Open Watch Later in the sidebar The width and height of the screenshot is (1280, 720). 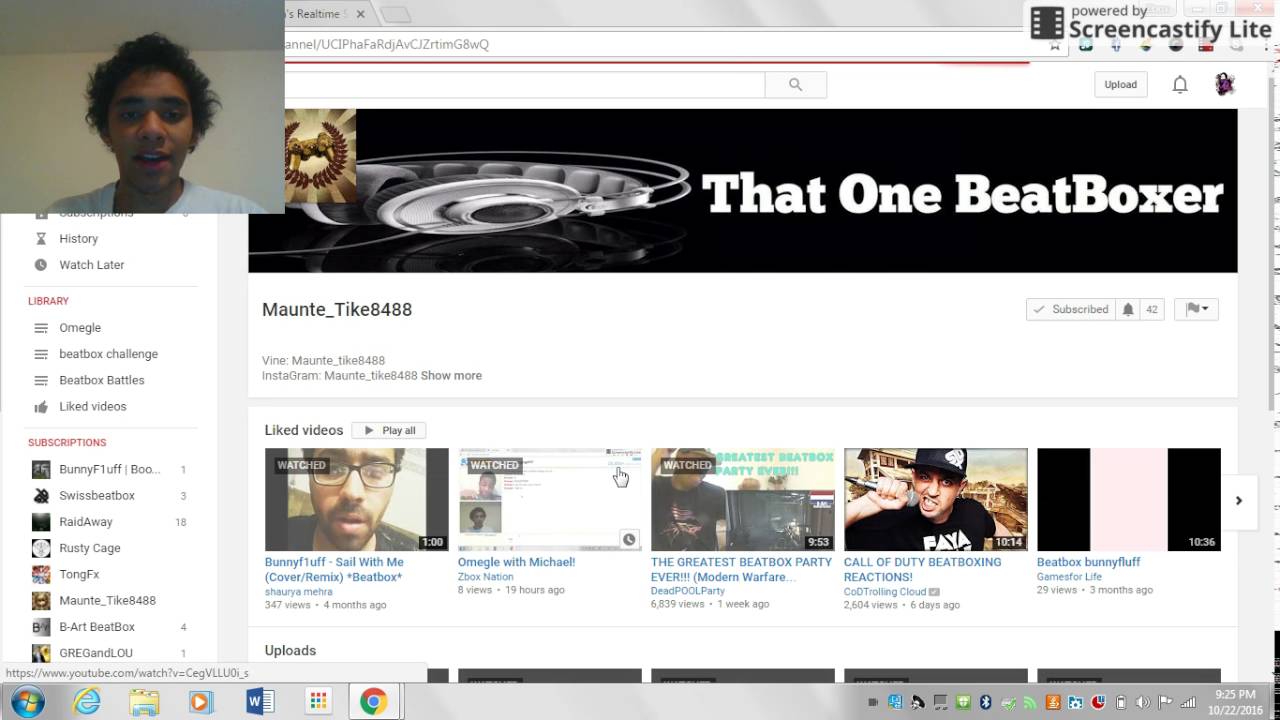[91, 265]
